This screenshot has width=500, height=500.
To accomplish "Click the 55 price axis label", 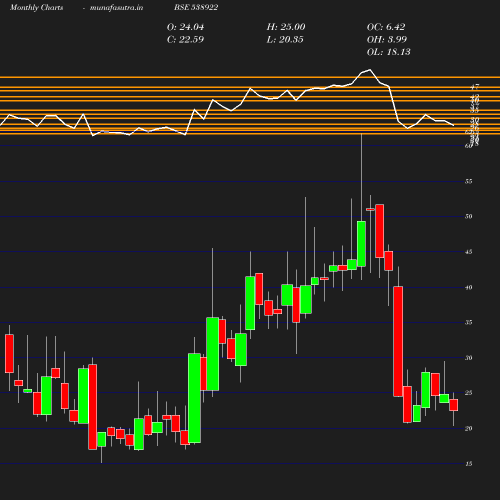I will [469, 182].
